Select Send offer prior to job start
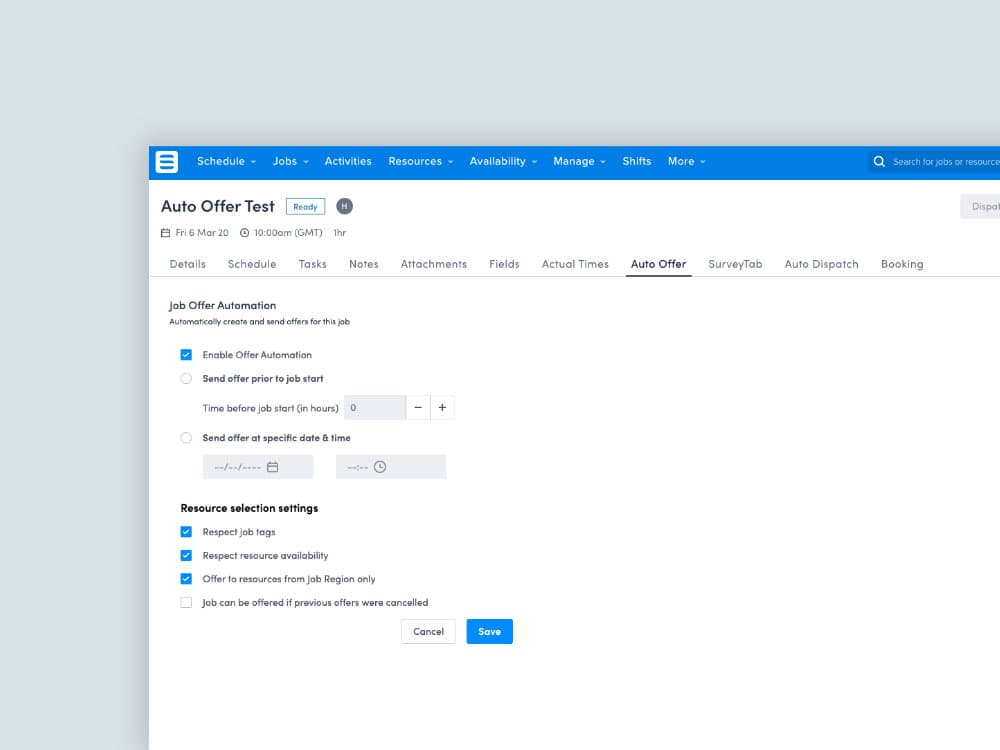The width and height of the screenshot is (1000, 750). click(186, 378)
